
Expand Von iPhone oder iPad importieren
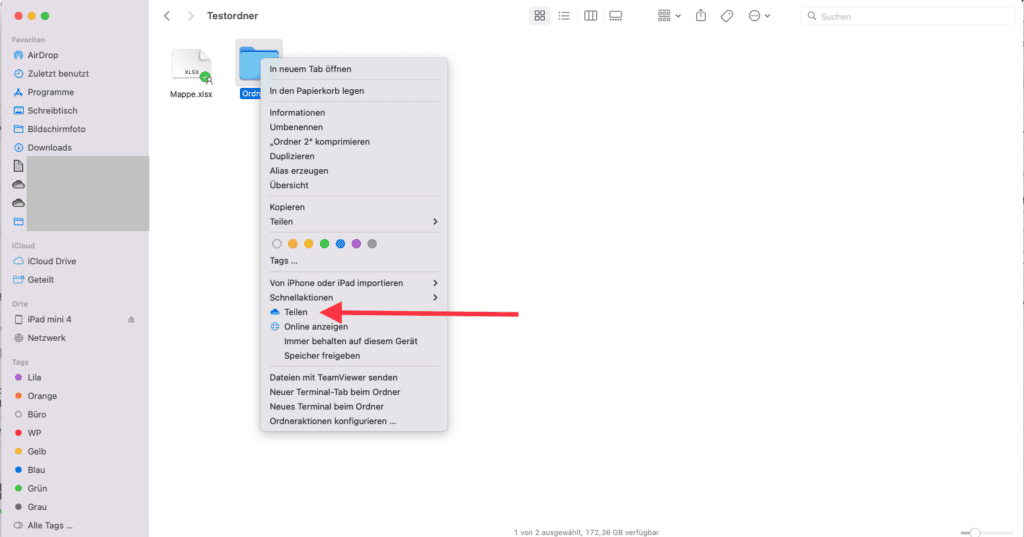354,283
